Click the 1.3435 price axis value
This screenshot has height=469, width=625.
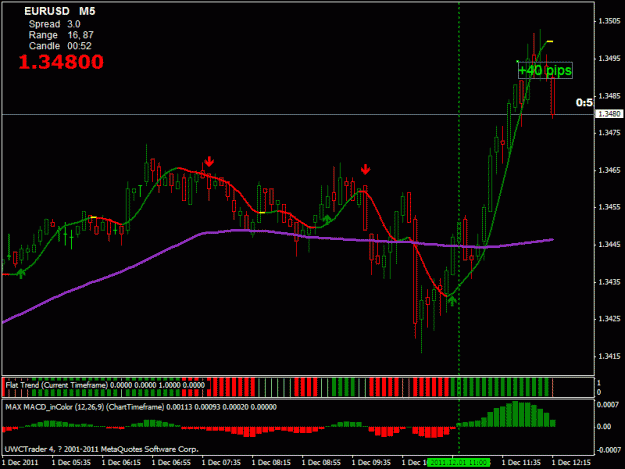609,282
